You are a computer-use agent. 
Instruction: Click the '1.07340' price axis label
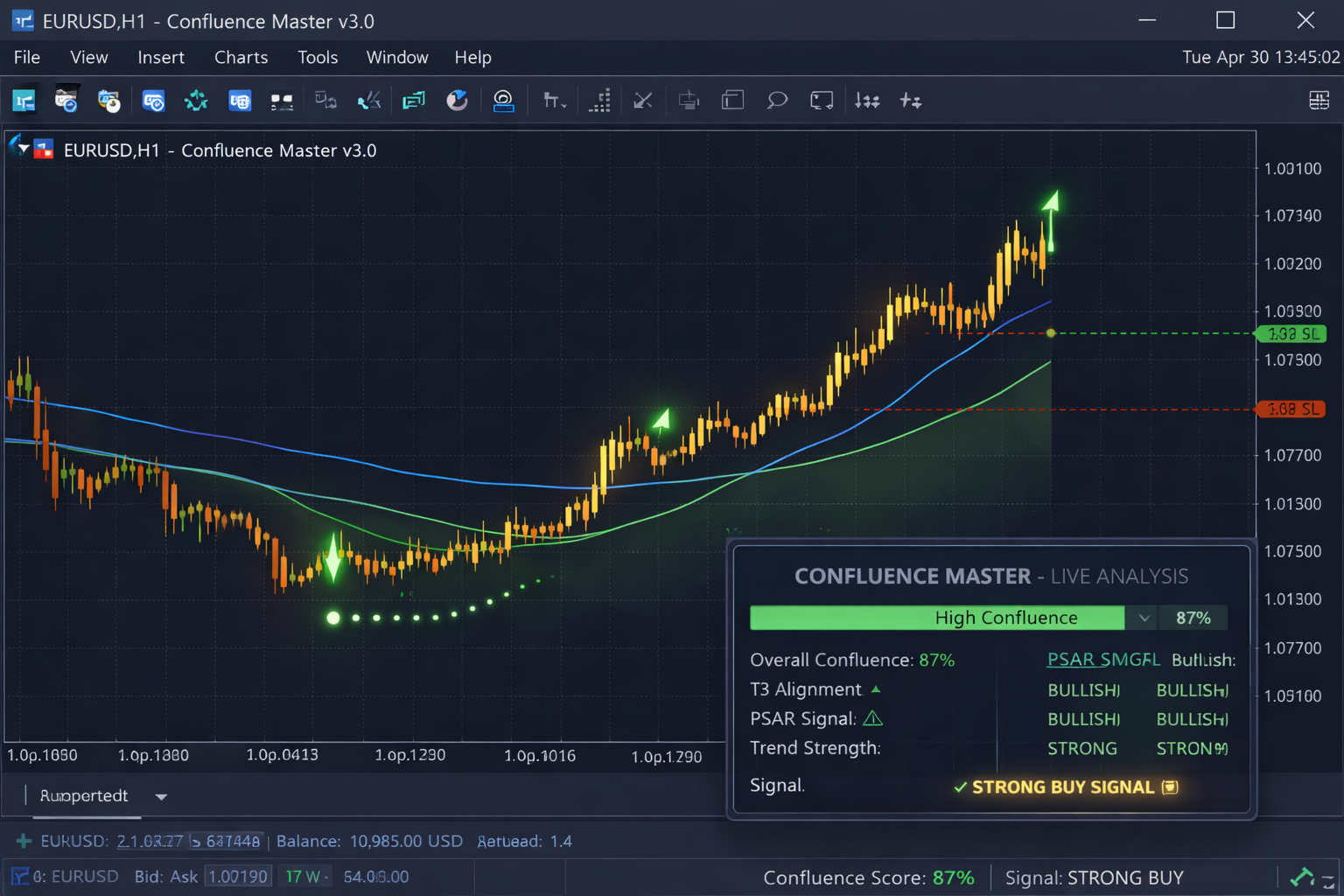pyautogui.click(x=1292, y=215)
